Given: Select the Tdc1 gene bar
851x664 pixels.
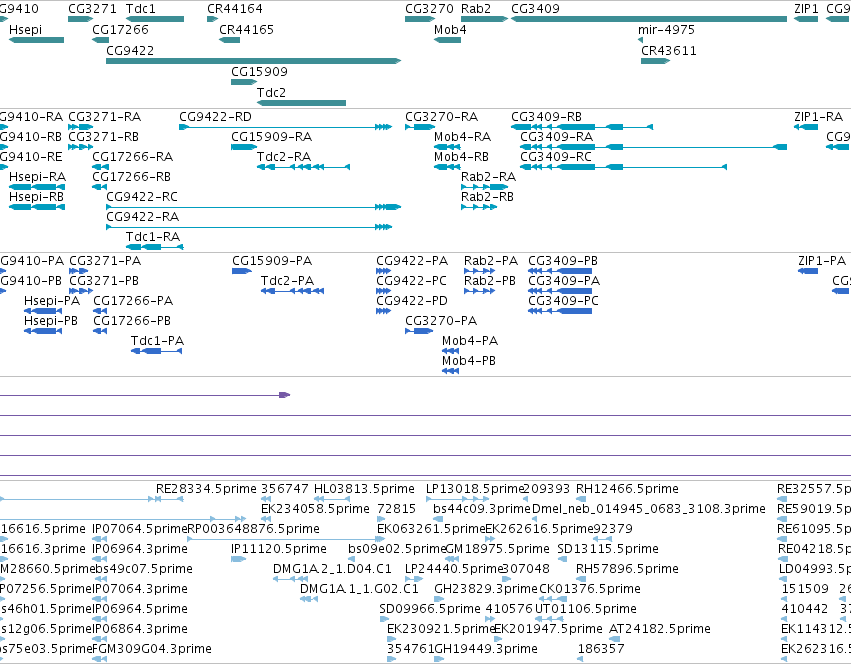Looking at the screenshot, I should [x=155, y=19].
